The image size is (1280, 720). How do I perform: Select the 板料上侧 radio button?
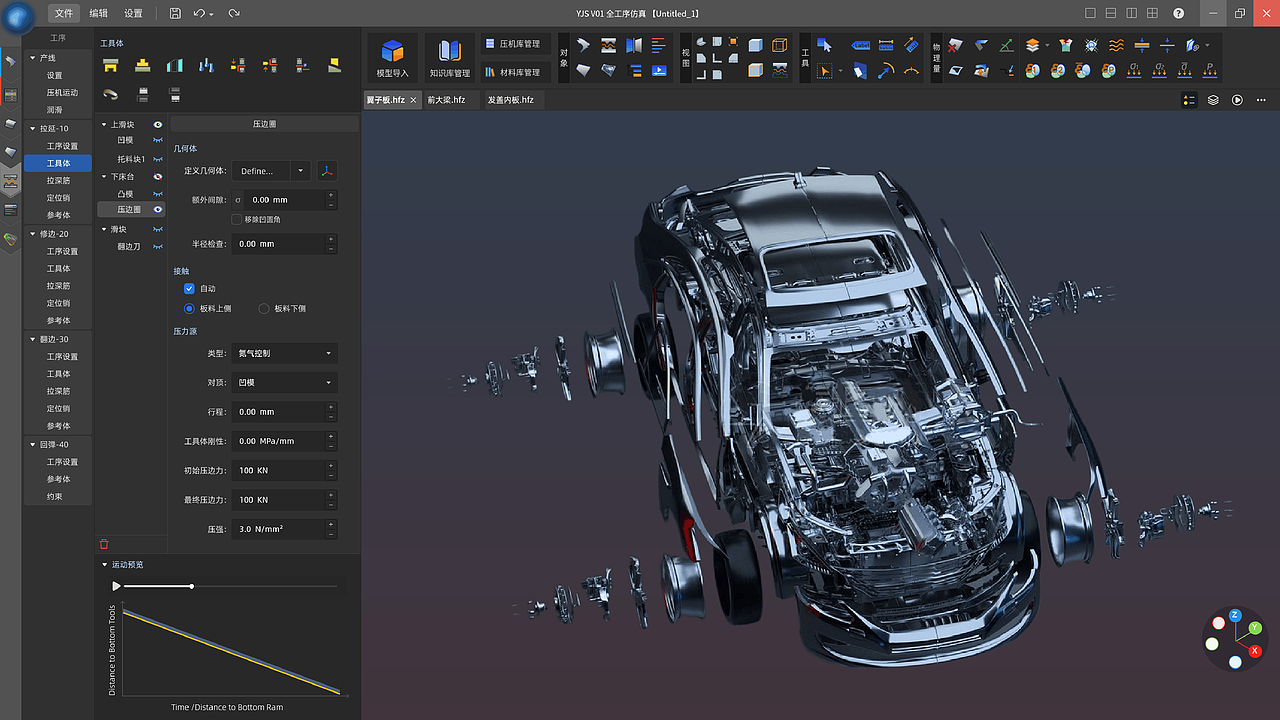click(189, 309)
